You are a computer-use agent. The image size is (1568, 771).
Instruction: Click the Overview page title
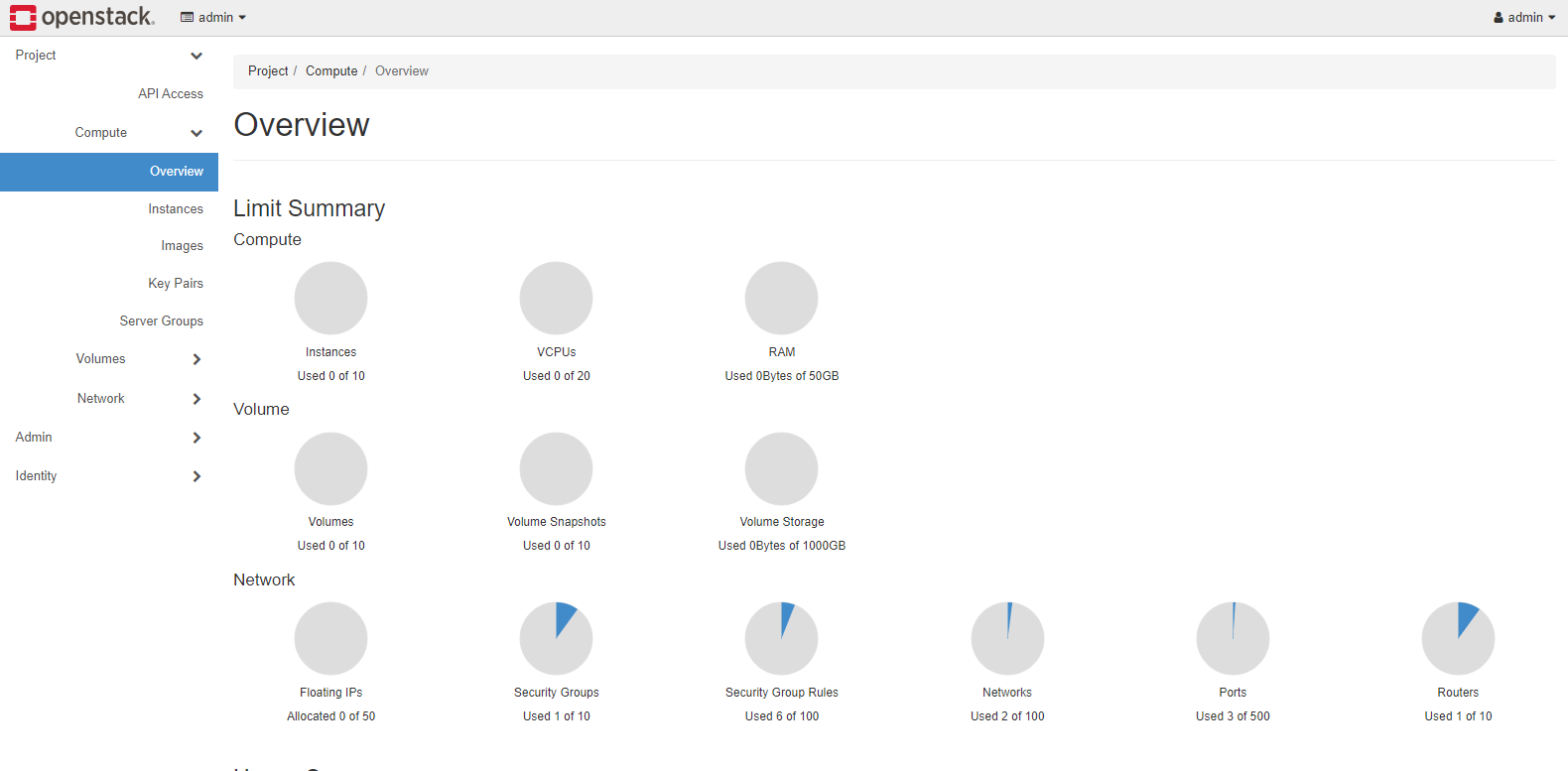pyautogui.click(x=302, y=125)
